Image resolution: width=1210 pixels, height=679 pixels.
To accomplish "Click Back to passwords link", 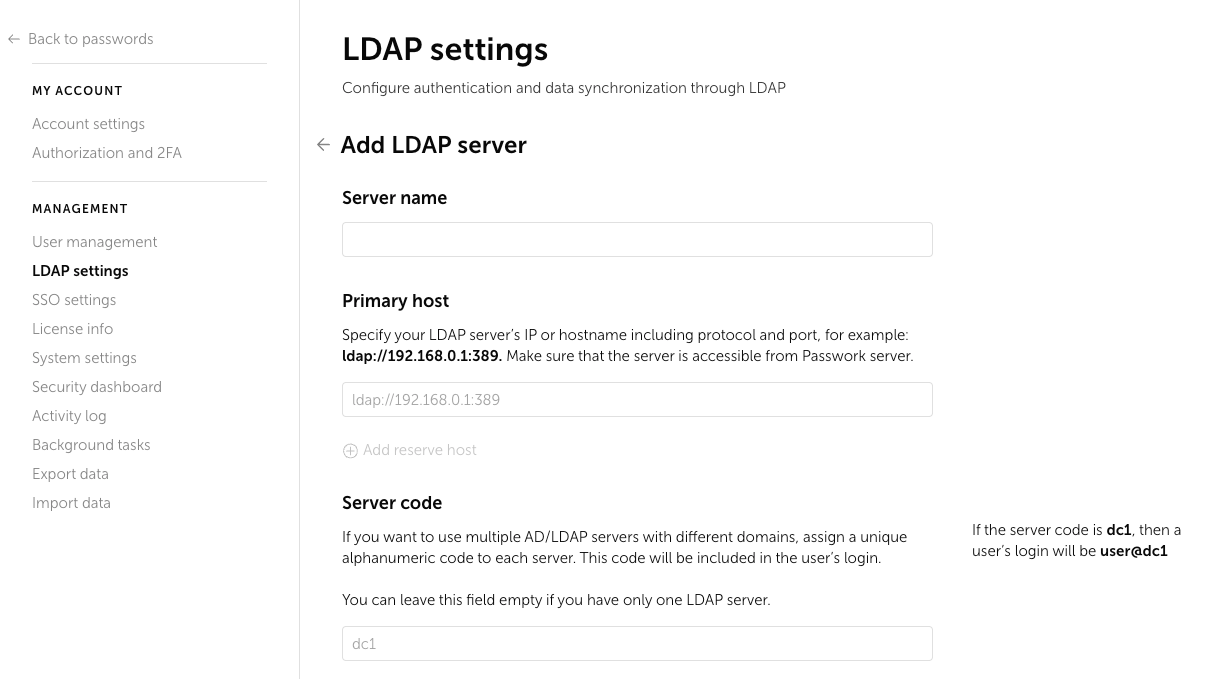I will click(90, 38).
